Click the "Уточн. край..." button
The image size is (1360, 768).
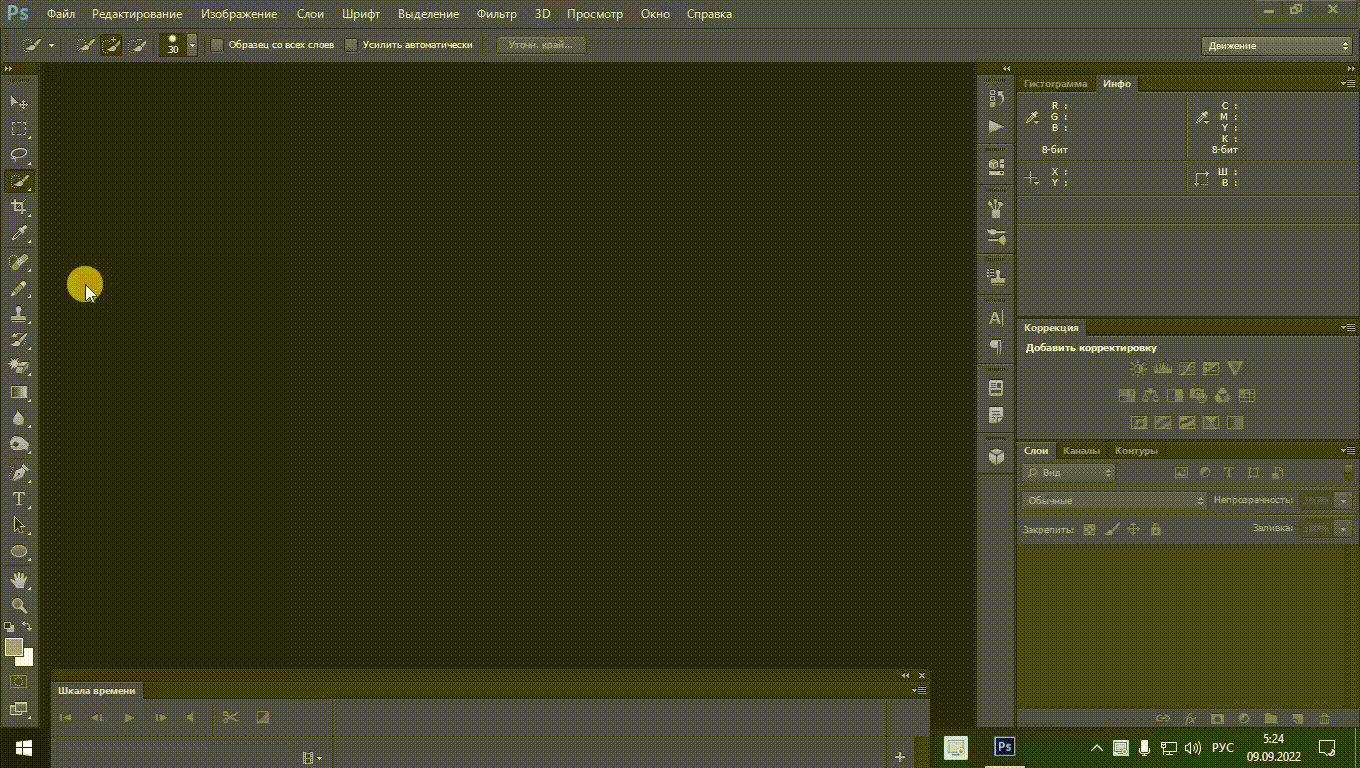[x=541, y=45]
